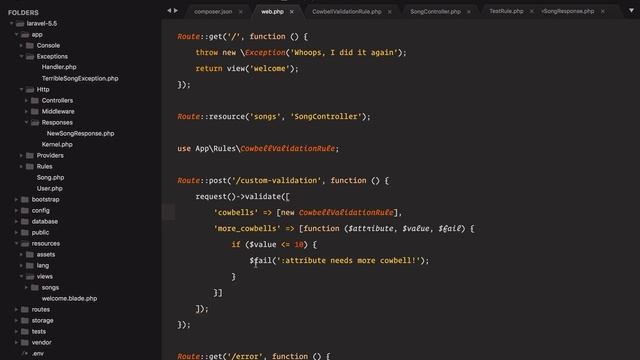Switch to the SongController.php tab
This screenshot has height=360, width=640.
[x=435, y=12]
